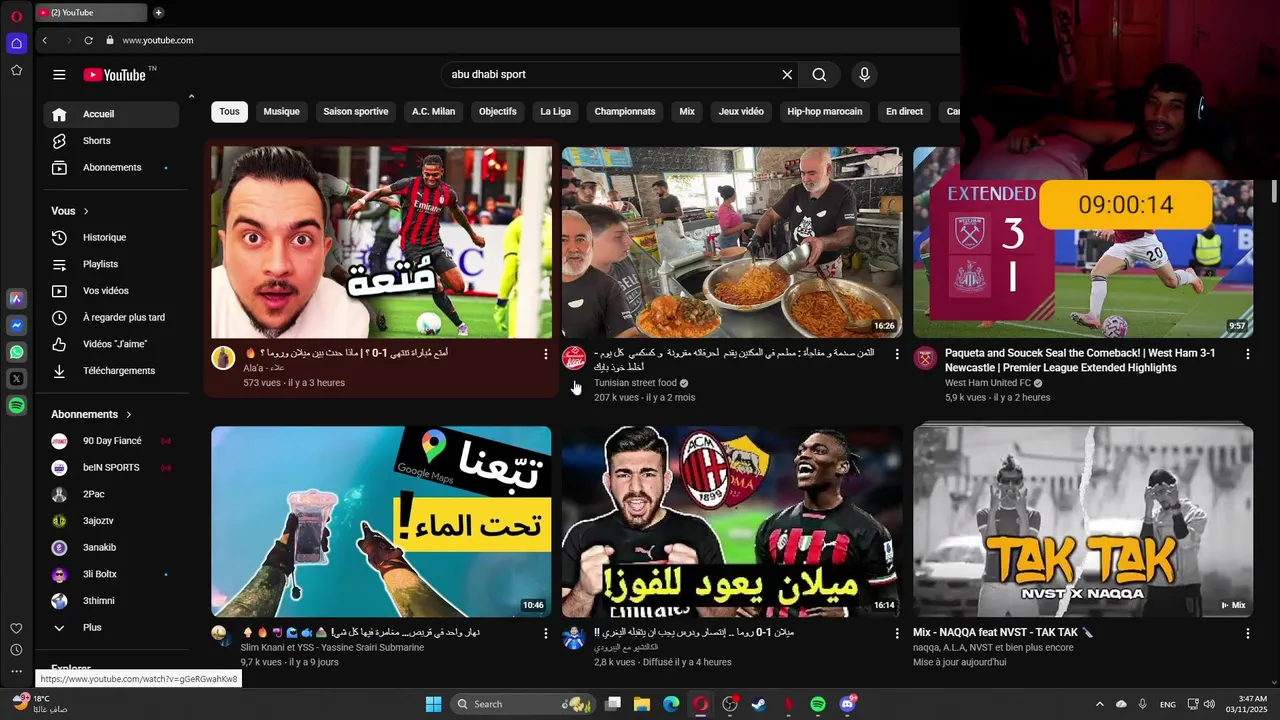This screenshot has width=1280, height=720.
Task: Open more options for Tunisian street food video
Action: (896, 354)
